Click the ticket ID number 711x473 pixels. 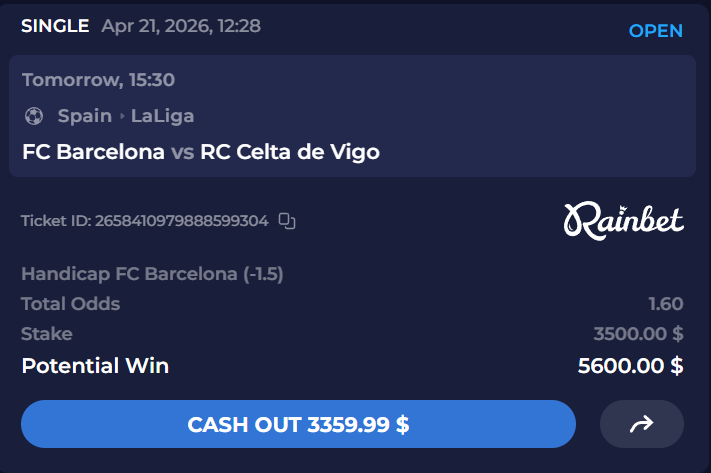tap(181, 220)
